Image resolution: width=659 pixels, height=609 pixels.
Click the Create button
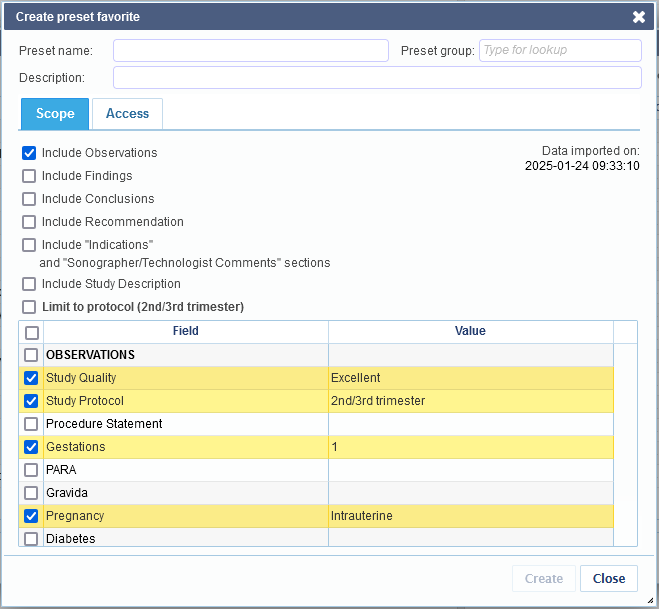coord(543,578)
